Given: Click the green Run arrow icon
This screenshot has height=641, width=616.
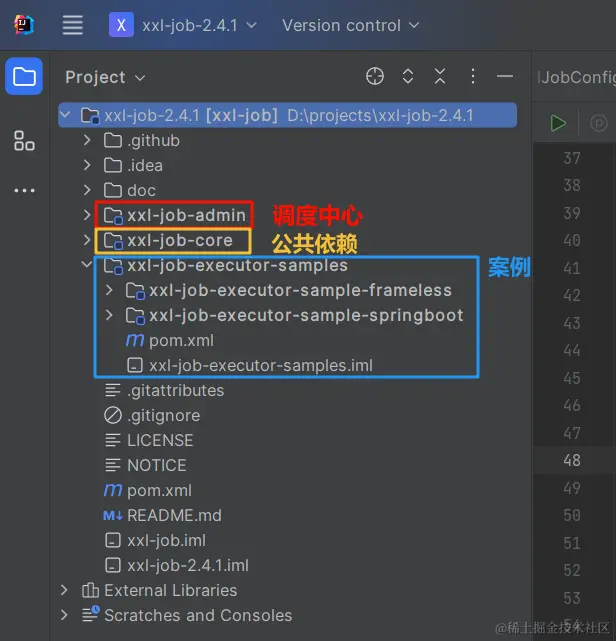Looking at the screenshot, I should pyautogui.click(x=558, y=123).
